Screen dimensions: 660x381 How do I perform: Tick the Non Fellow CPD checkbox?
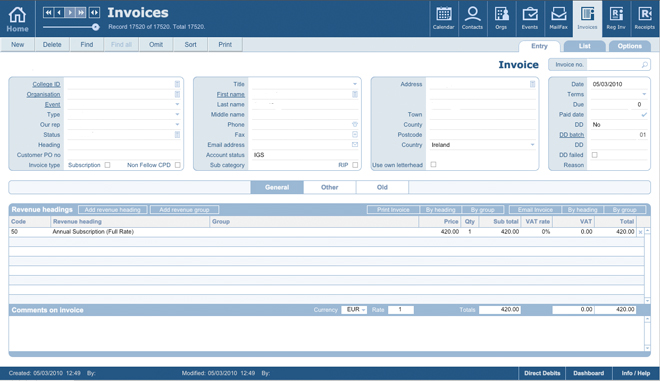click(x=178, y=165)
